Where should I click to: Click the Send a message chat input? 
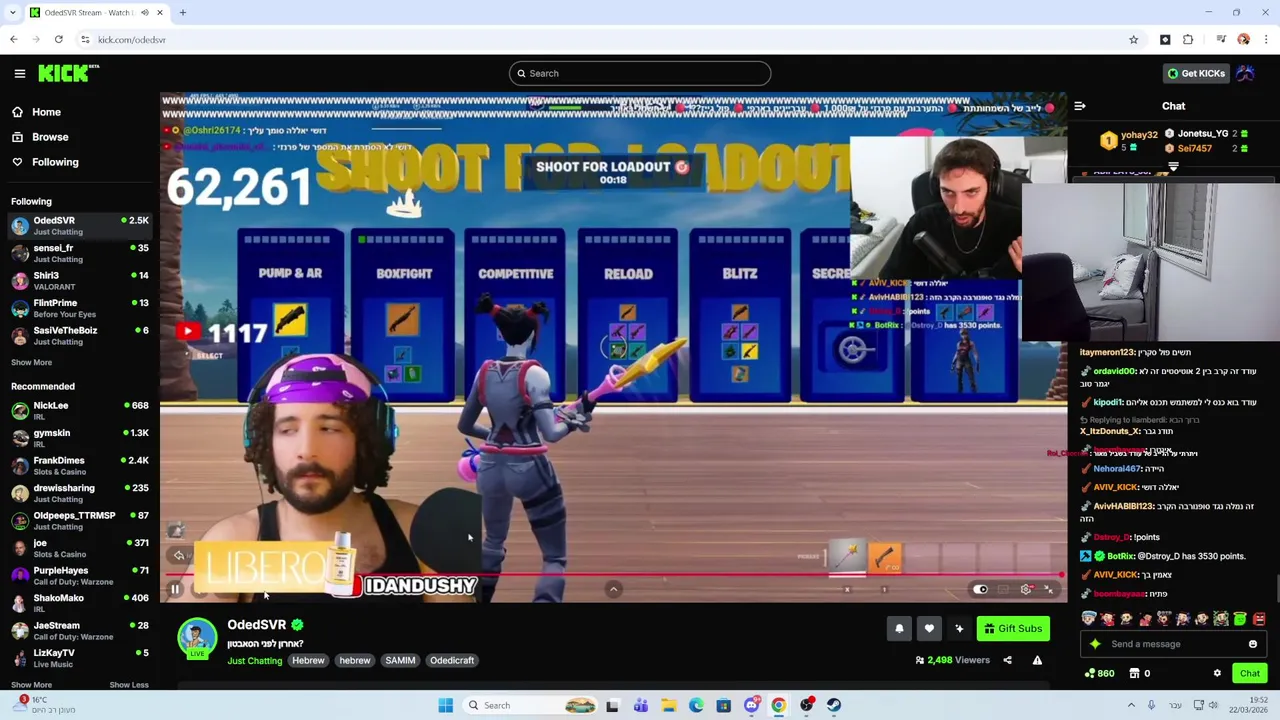coord(1175,644)
